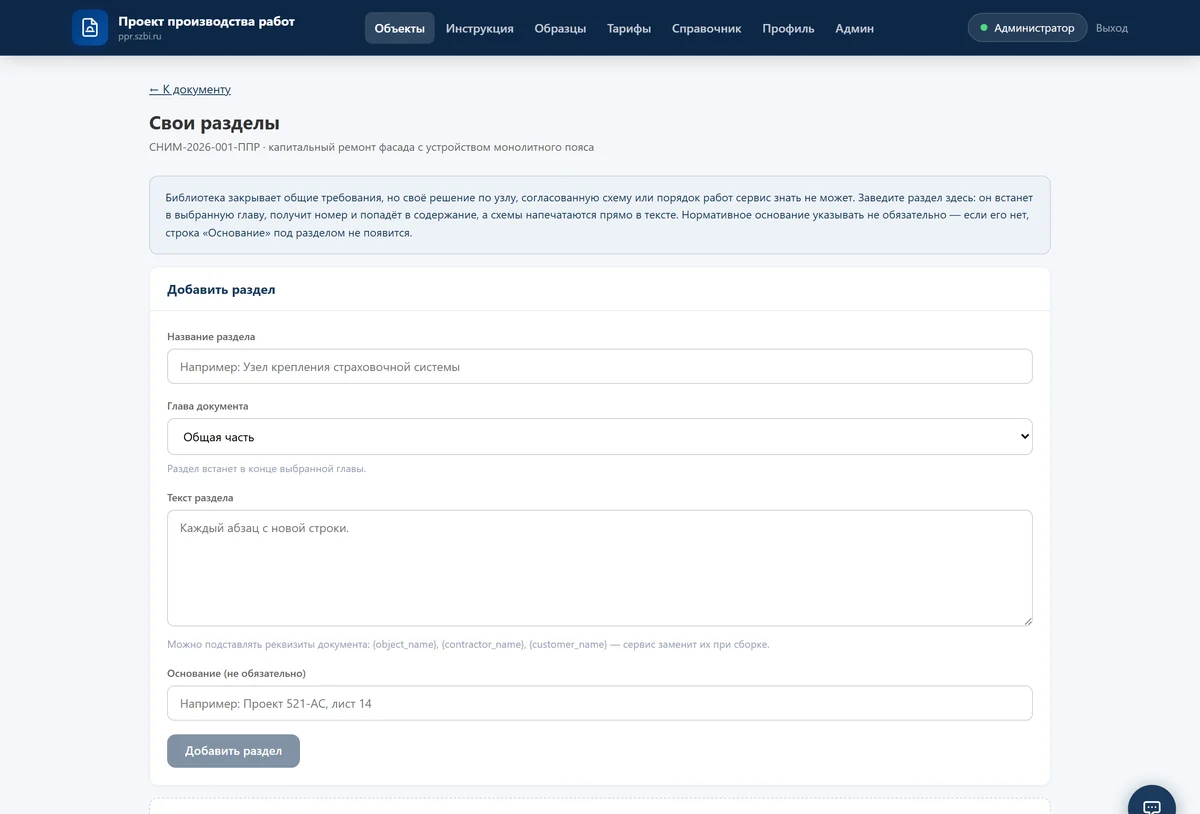Viewport: 1200px width, 814px height.
Task: Open the Образцы menu item
Action: 560,28
